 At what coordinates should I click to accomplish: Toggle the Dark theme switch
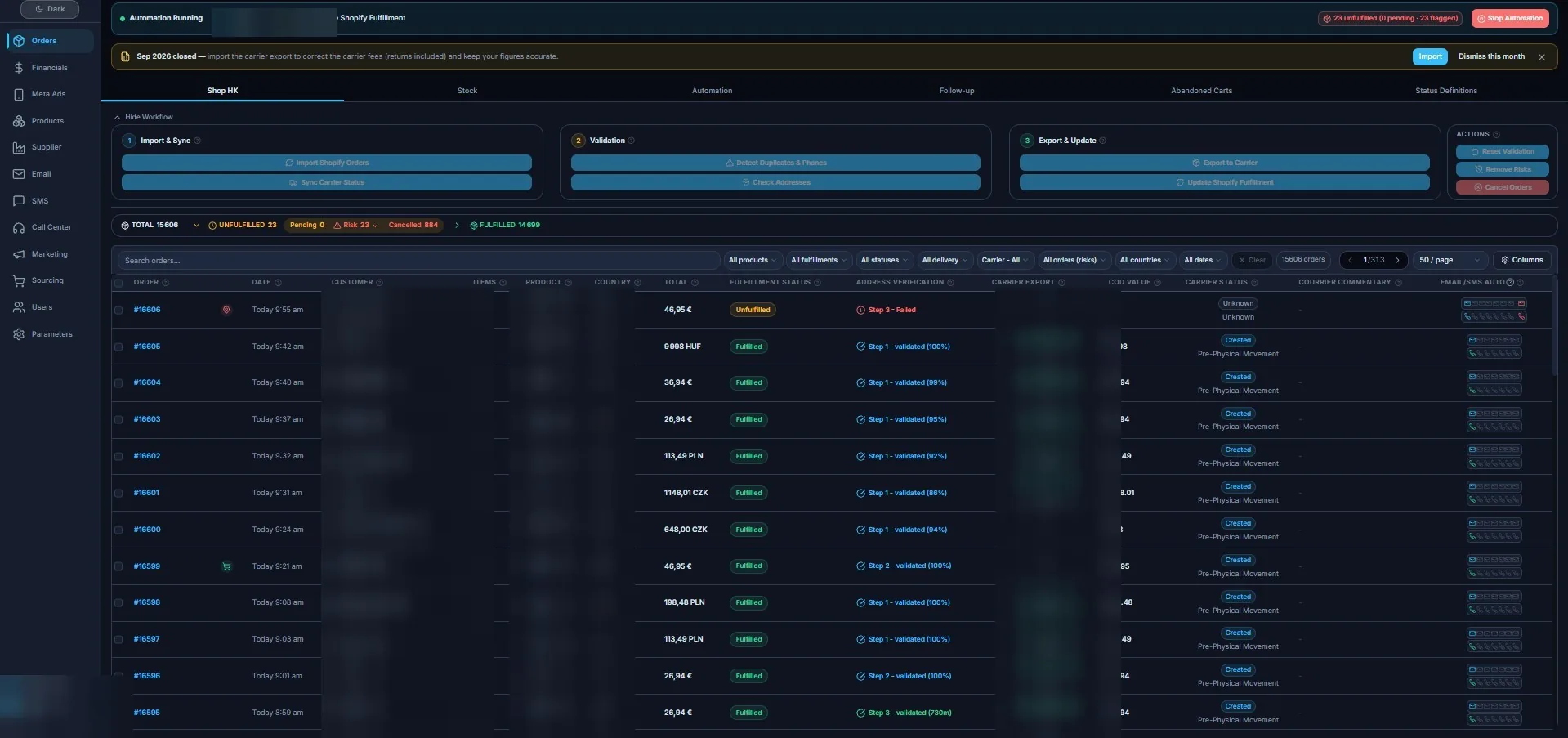pos(50,9)
